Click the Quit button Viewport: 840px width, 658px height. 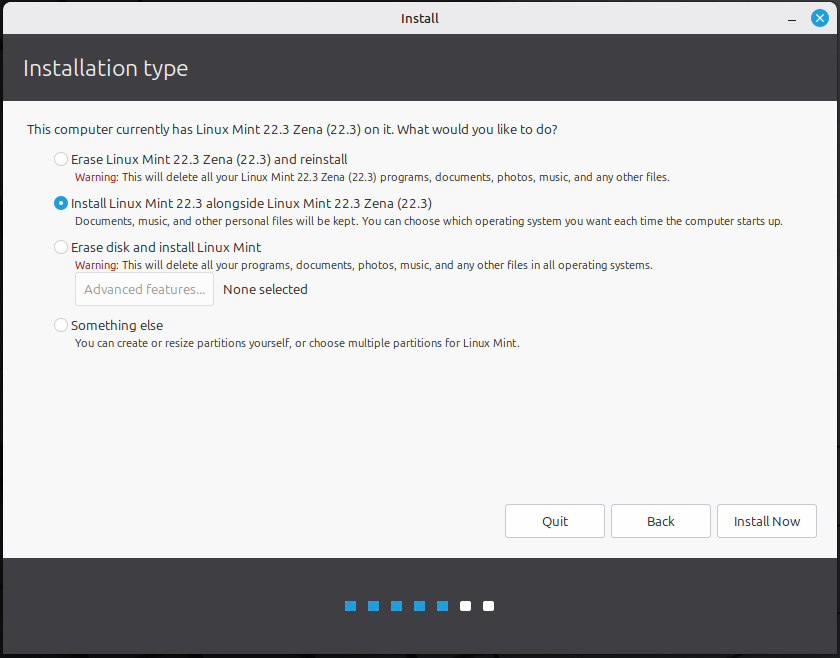pyautogui.click(x=554, y=521)
